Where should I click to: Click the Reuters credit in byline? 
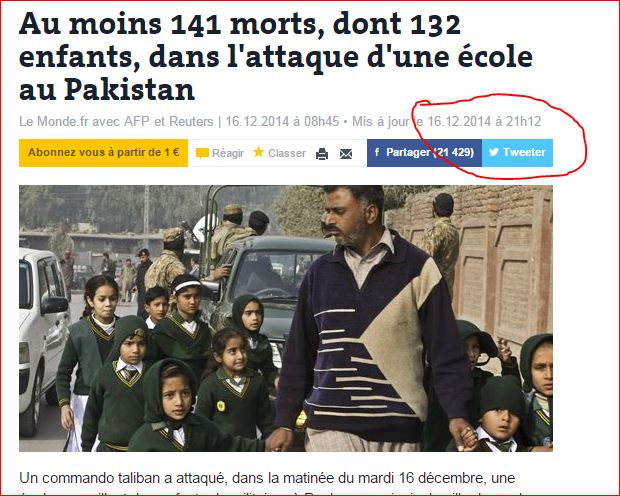point(191,121)
